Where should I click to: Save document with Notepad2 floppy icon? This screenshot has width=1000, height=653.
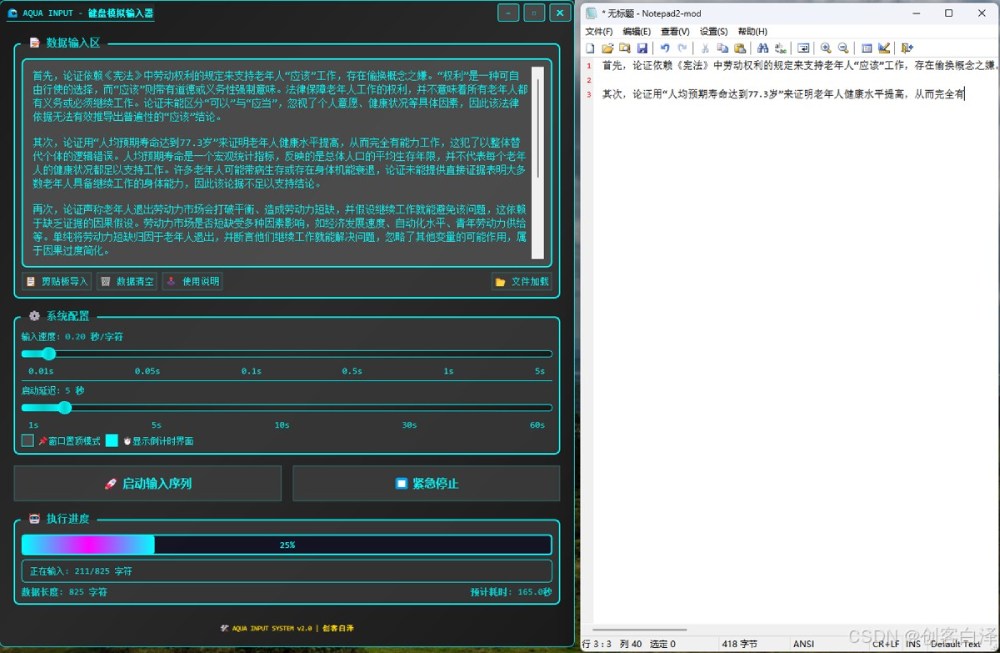[642, 48]
